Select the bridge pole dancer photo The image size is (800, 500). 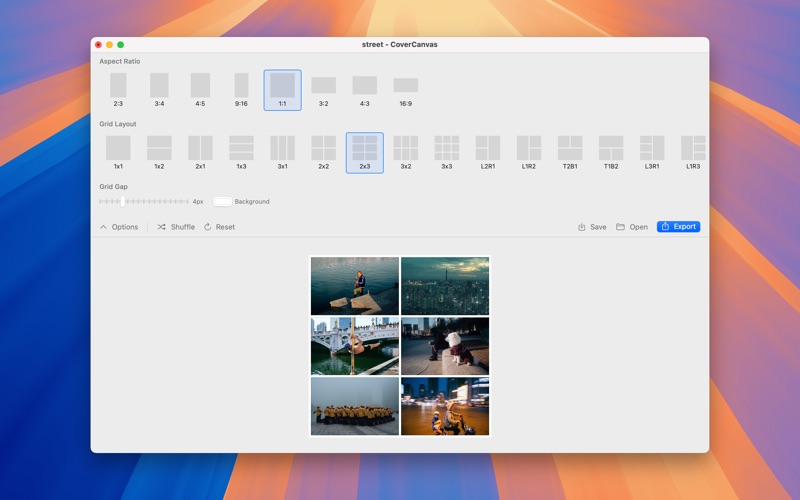tap(355, 346)
